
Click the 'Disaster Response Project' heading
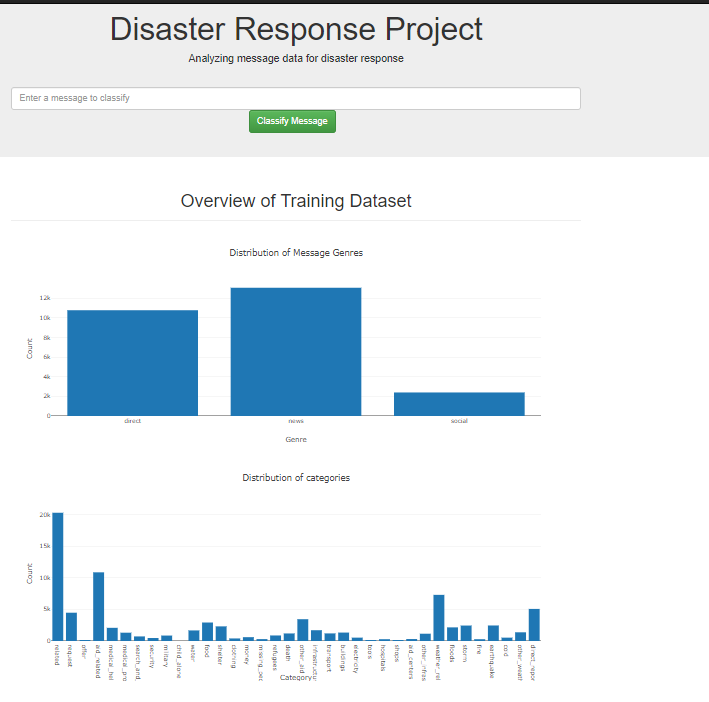296,29
